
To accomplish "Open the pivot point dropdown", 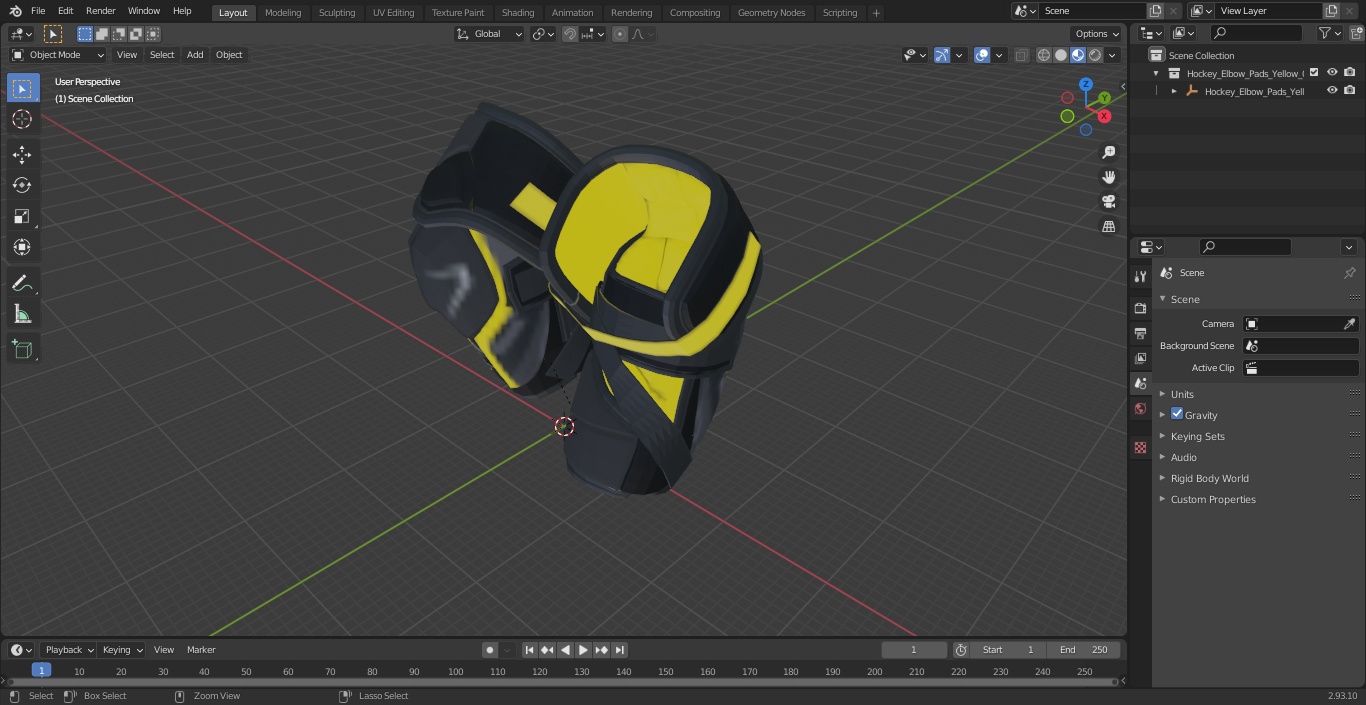I will click(543, 34).
